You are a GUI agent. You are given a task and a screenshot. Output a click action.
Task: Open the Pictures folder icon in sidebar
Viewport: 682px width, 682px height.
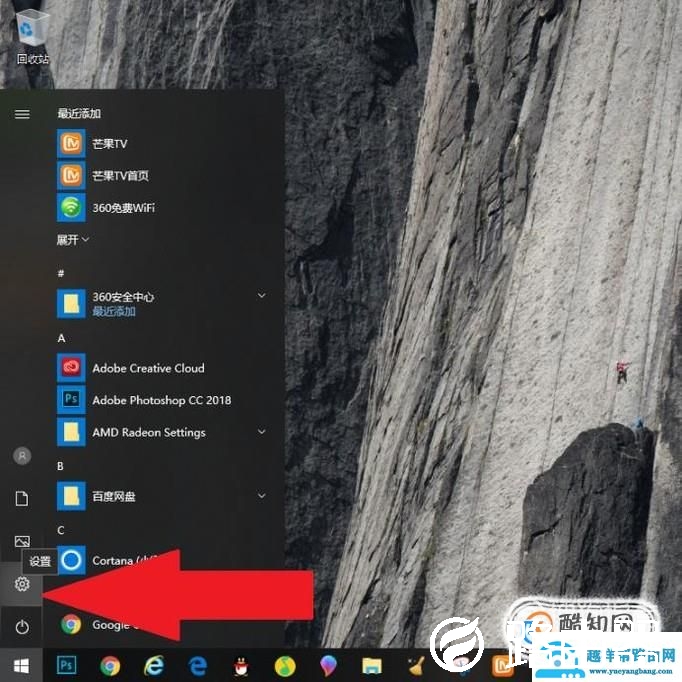pos(22,541)
